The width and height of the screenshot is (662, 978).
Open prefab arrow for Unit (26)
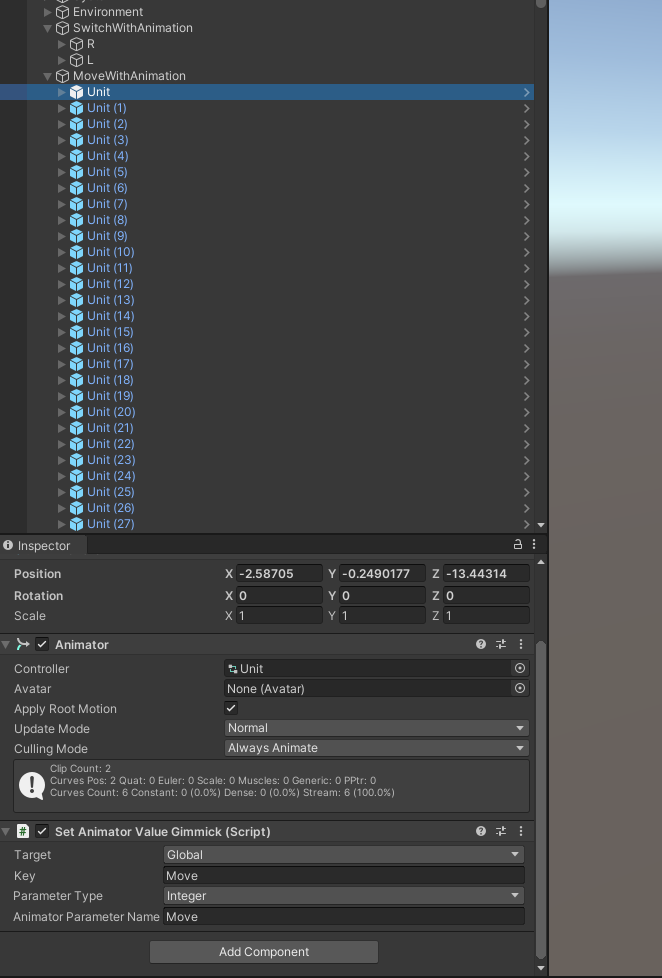527,508
